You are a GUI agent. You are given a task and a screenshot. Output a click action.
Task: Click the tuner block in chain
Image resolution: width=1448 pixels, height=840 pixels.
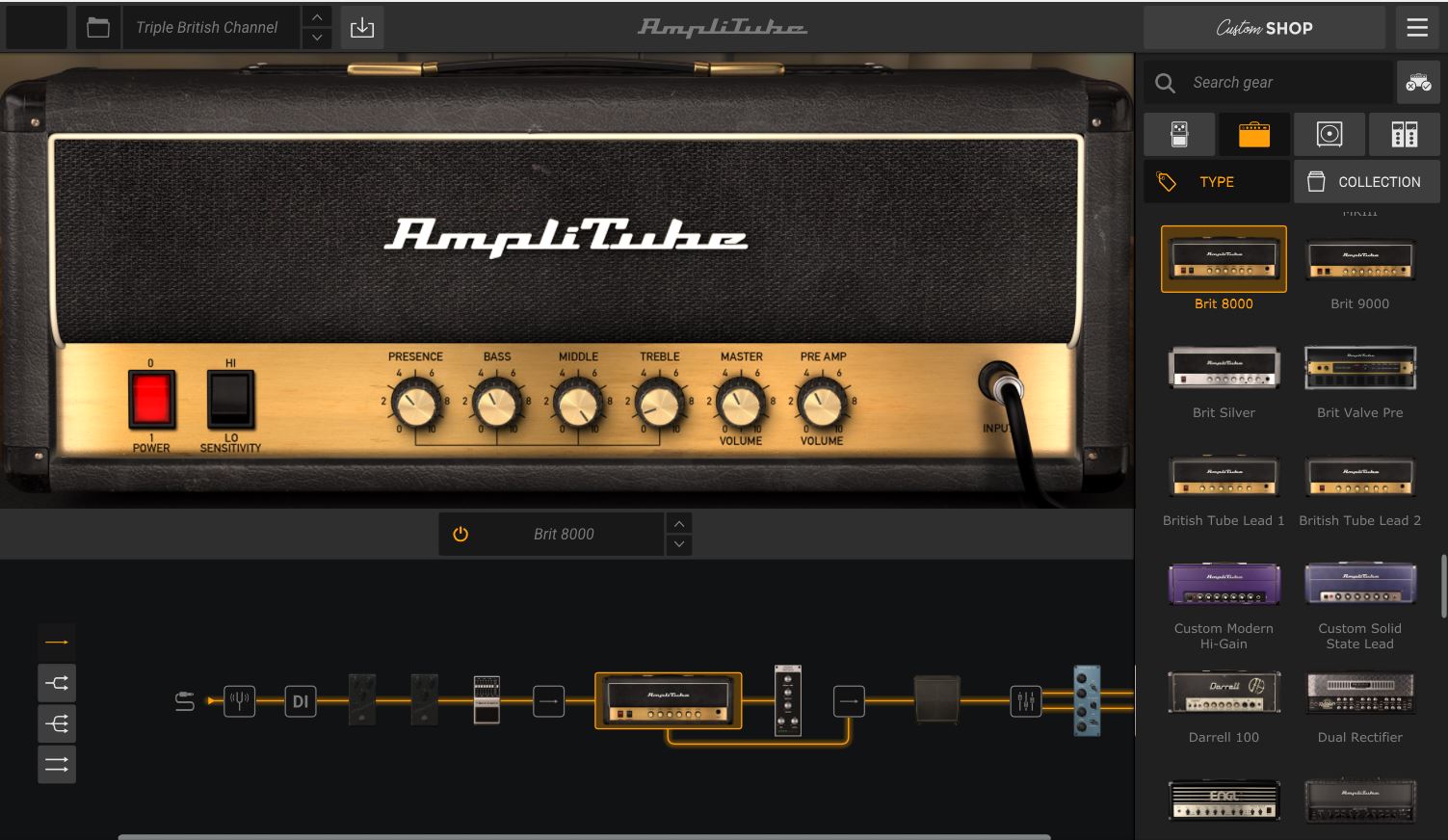[x=240, y=701]
